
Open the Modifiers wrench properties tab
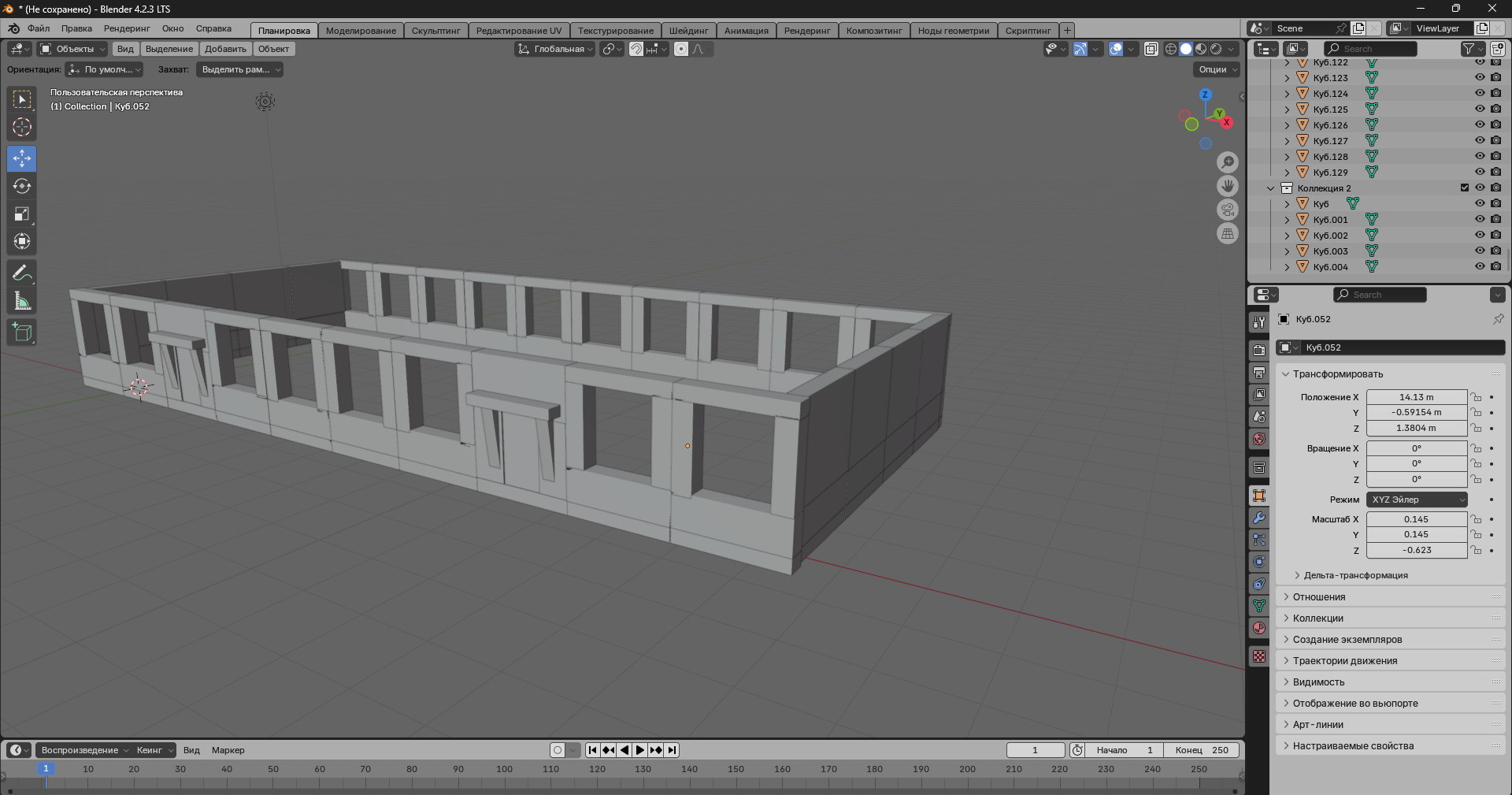pos(1259,518)
